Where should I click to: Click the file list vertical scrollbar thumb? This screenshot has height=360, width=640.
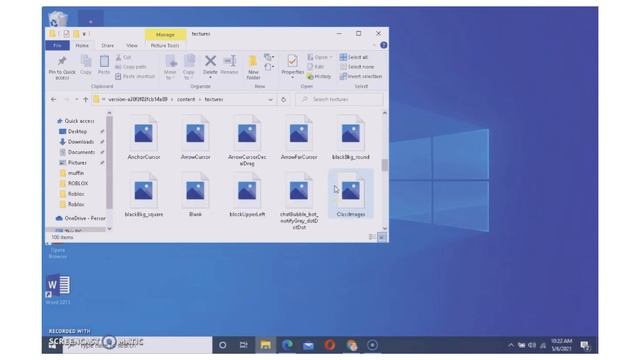(x=384, y=165)
